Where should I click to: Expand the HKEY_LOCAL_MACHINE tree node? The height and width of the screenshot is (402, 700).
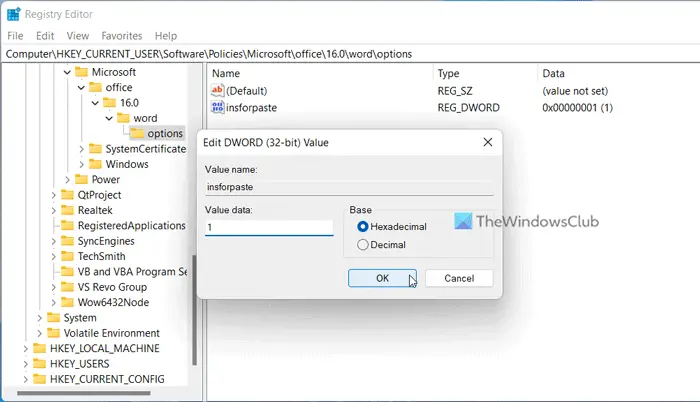coord(25,348)
